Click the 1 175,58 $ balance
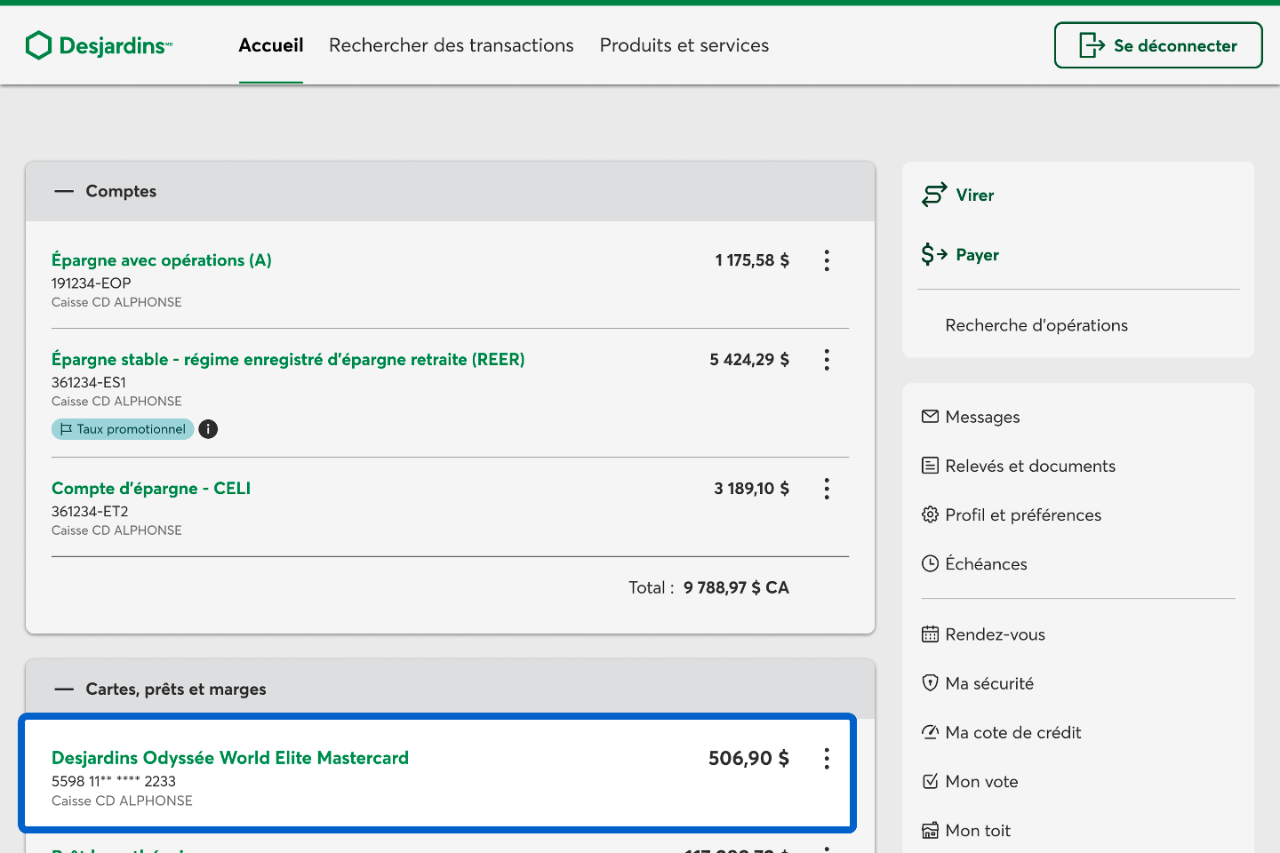 click(x=752, y=260)
